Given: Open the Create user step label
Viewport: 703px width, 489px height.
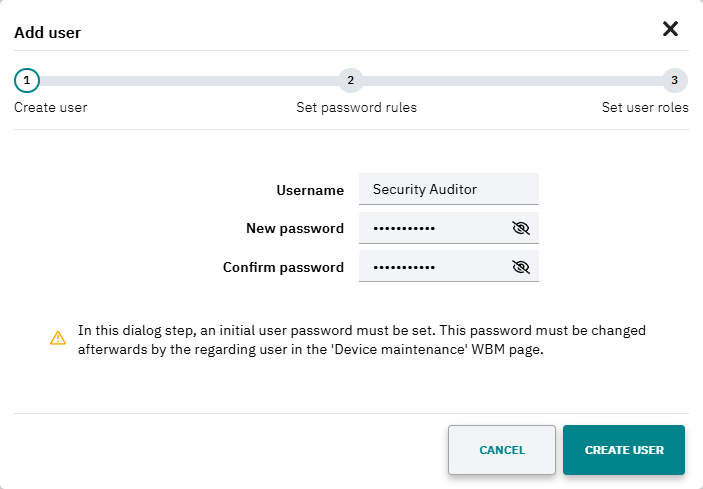Looking at the screenshot, I should tap(51, 108).
